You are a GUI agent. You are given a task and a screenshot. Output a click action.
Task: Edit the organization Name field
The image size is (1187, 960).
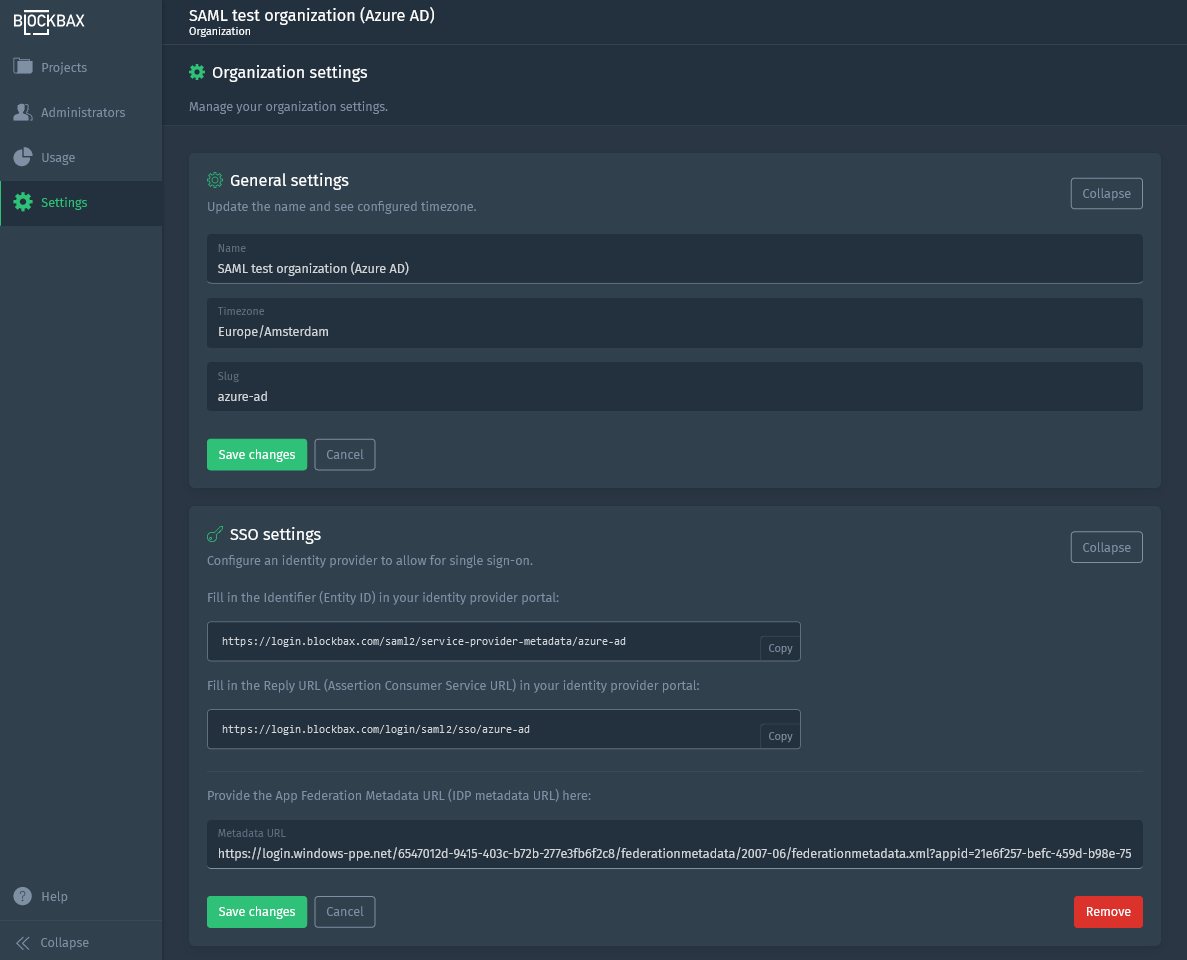(674, 268)
